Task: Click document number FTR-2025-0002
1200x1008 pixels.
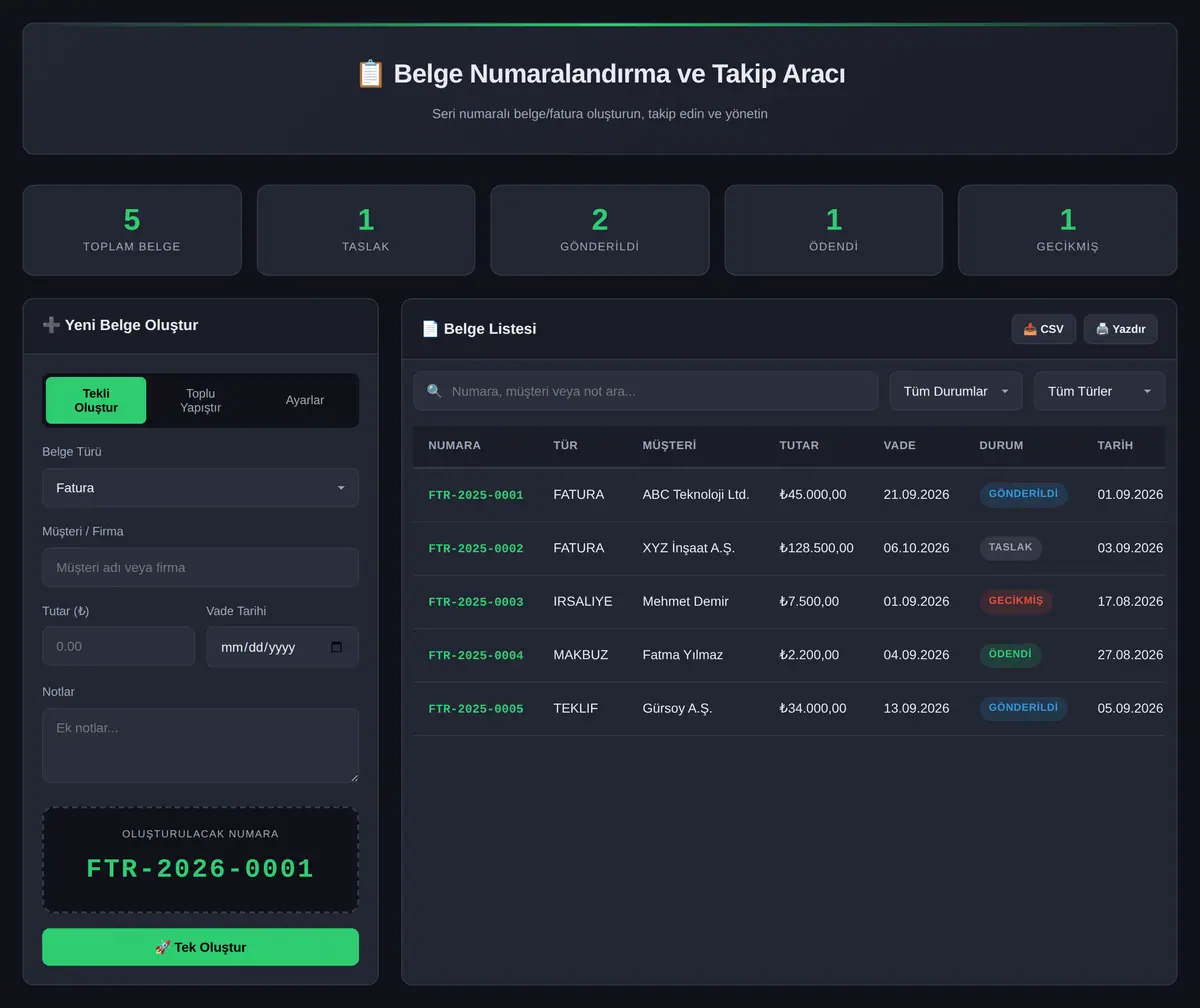Action: 476,548
